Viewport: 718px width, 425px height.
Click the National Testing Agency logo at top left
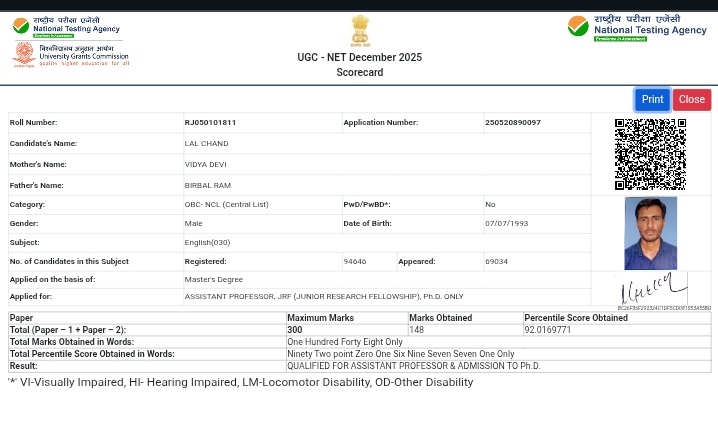coord(66,27)
